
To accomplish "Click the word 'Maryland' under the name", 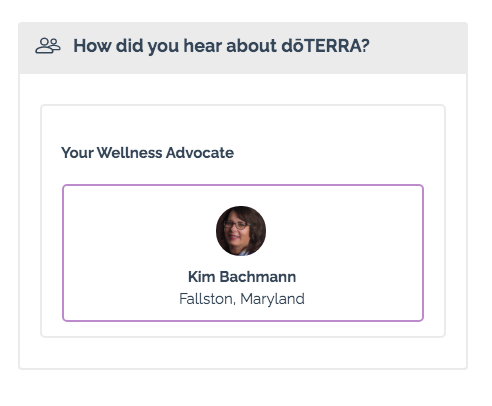I will tap(272, 299).
